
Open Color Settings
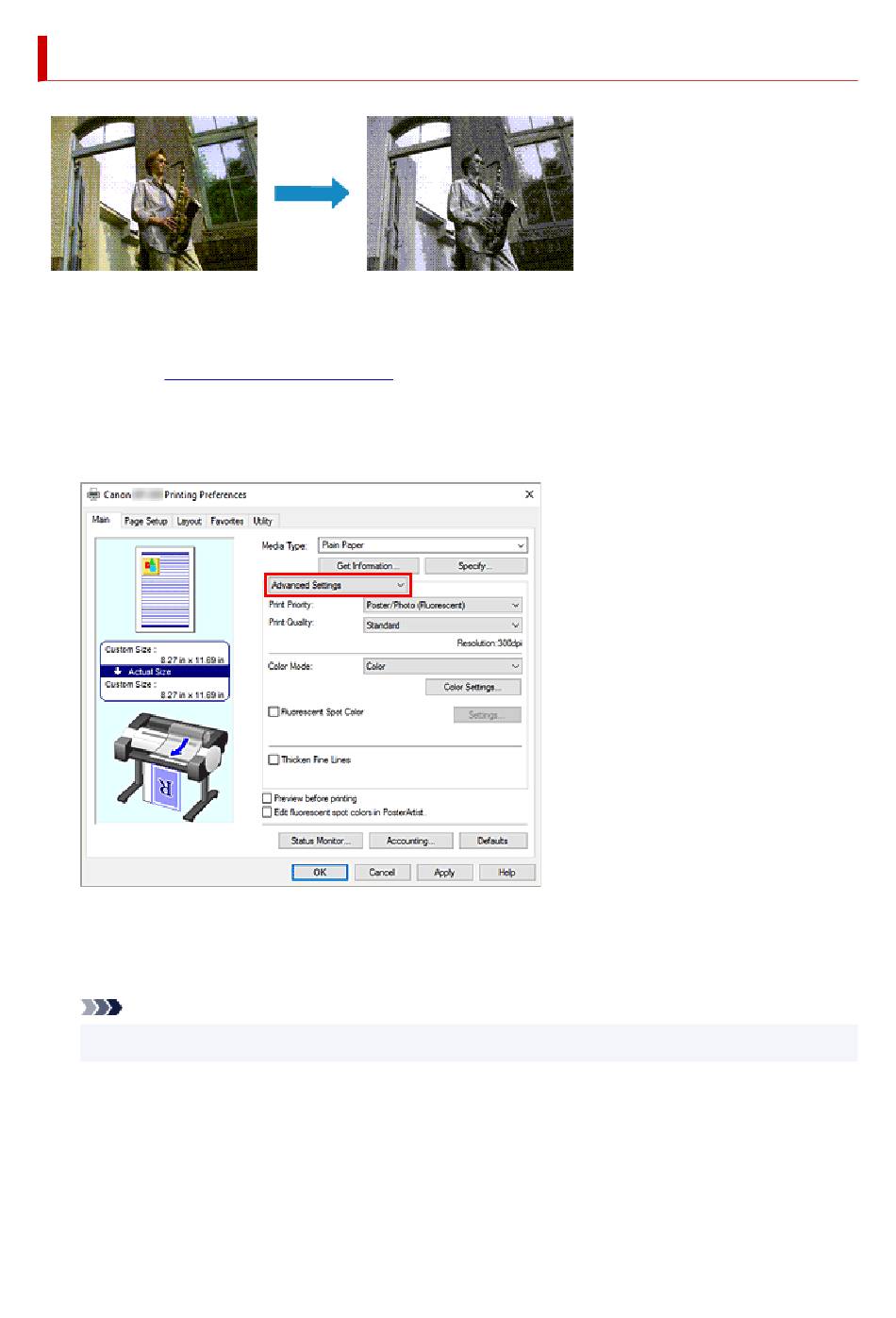pyautogui.click(x=473, y=688)
